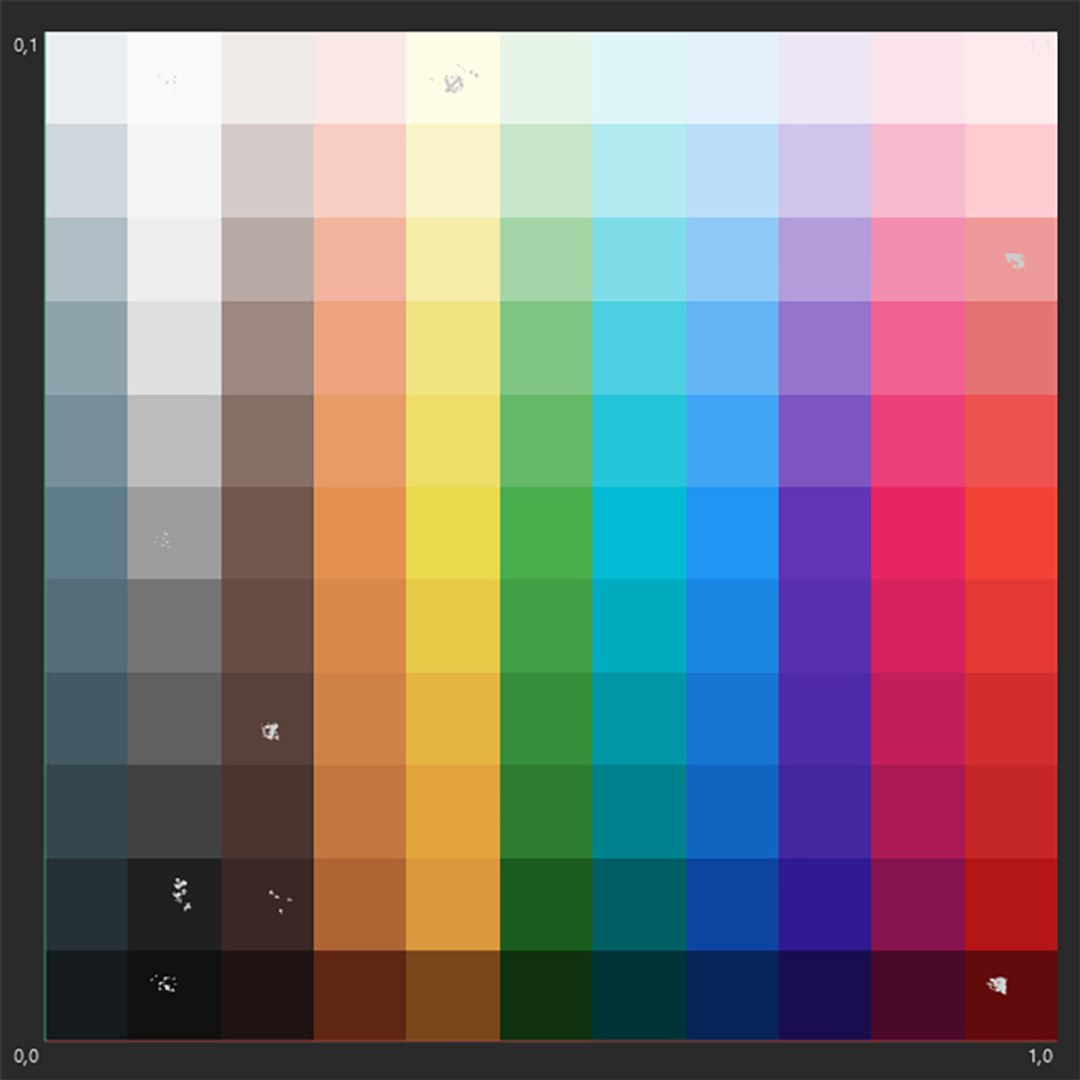Pick the darkest blue-grey swatch
The height and width of the screenshot is (1080, 1080).
click(86, 995)
